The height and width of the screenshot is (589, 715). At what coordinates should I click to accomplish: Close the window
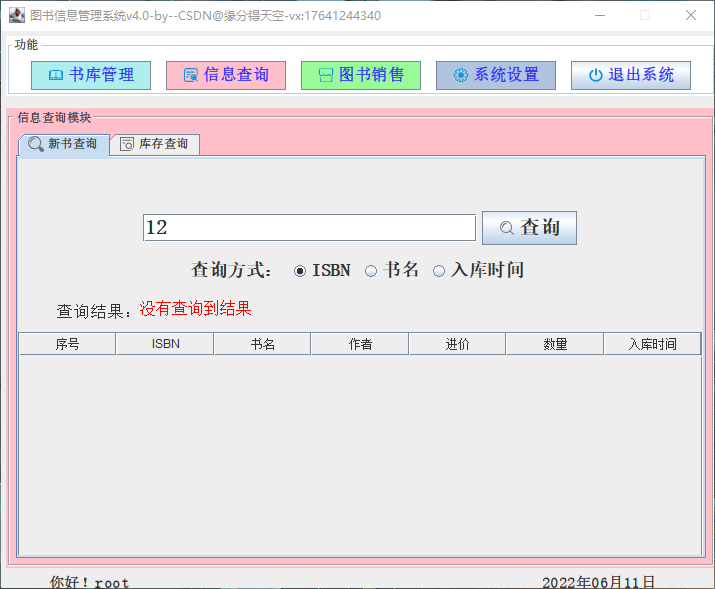(691, 16)
